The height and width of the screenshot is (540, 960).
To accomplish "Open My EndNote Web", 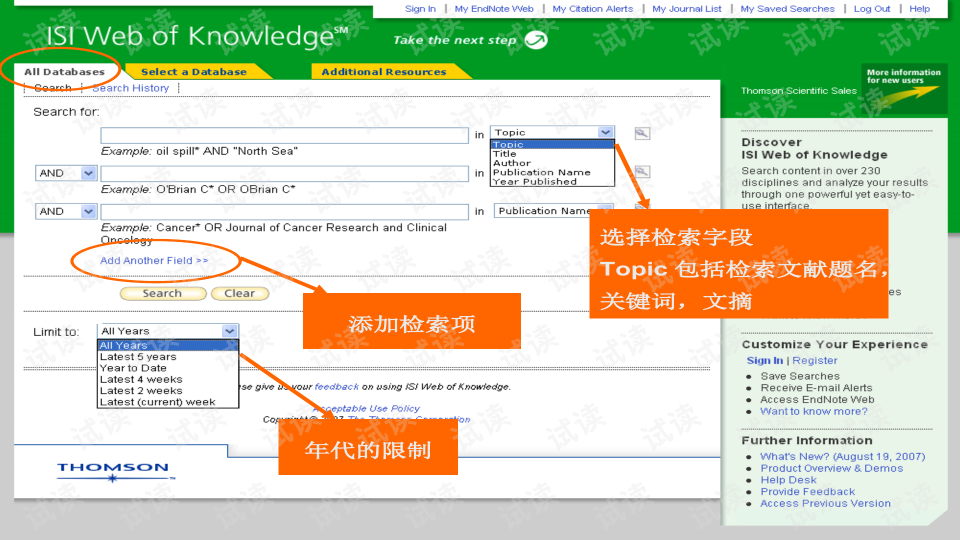I will coord(494,9).
